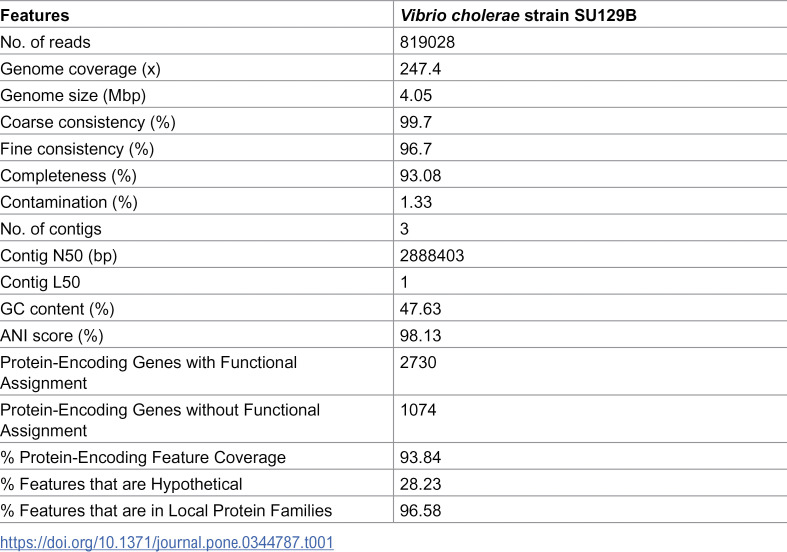The image size is (787, 552).
Task: Select Protein-Encoding Feature Coverage value 93.84
Action: (420, 457)
